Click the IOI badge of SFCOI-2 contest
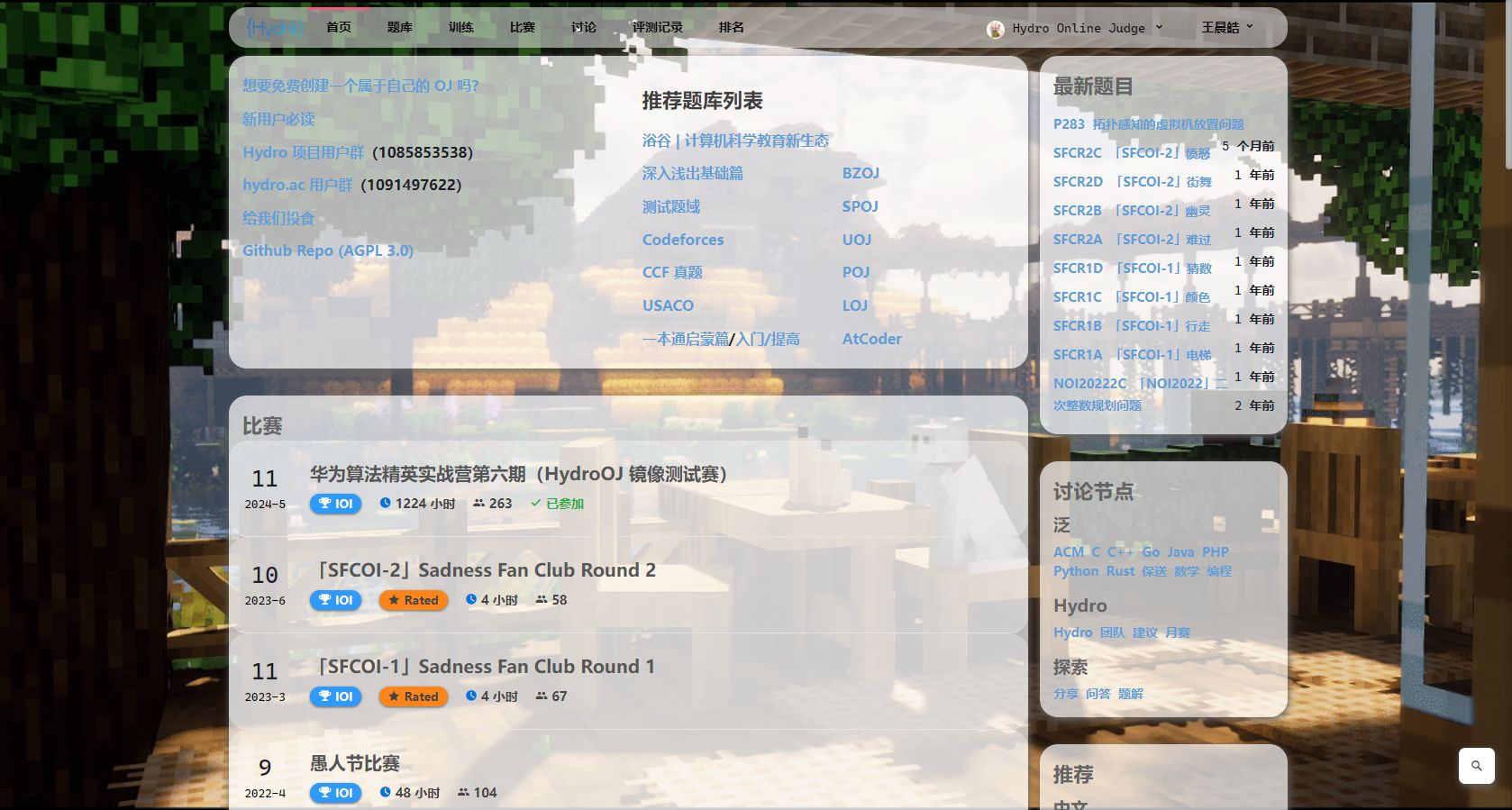The image size is (1512, 810). (x=335, y=600)
